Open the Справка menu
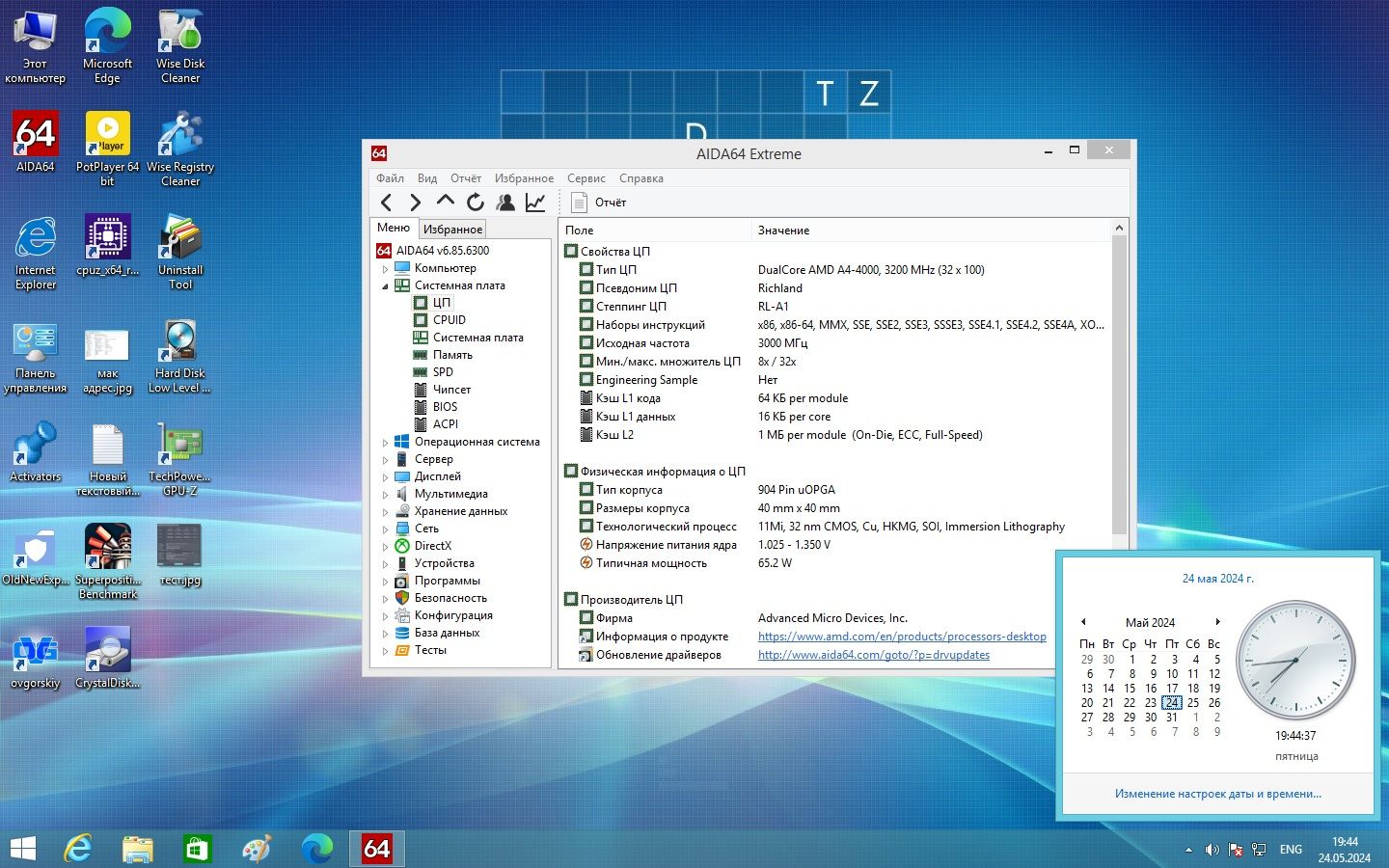Image resolution: width=1389 pixels, height=868 pixels. (641, 178)
